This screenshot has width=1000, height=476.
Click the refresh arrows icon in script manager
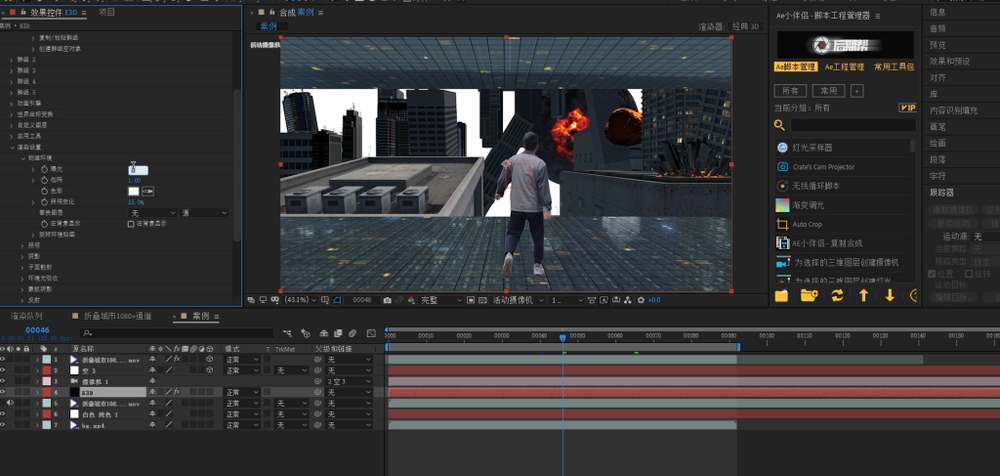click(836, 296)
